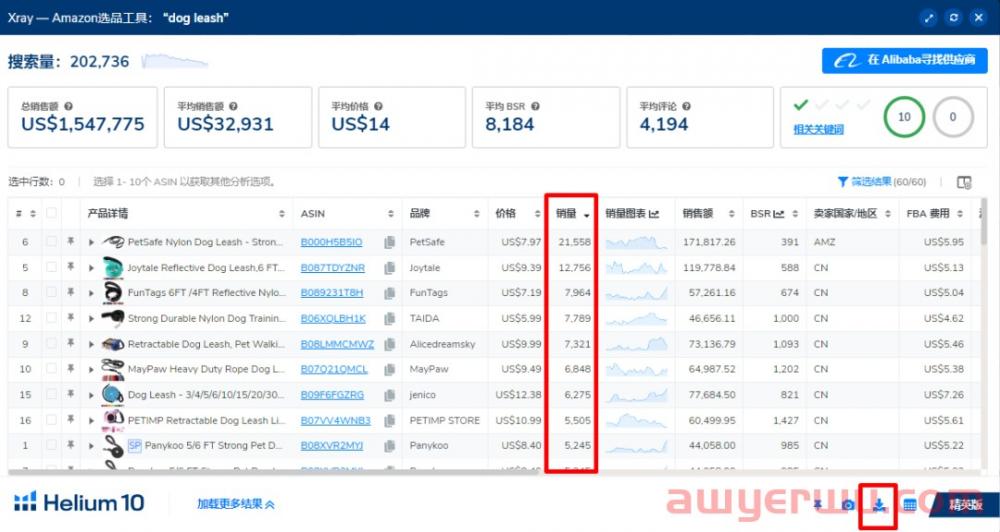1000x532 pixels.
Task: Copy ASIN for PETIMP STORE row
Action: tap(389, 420)
